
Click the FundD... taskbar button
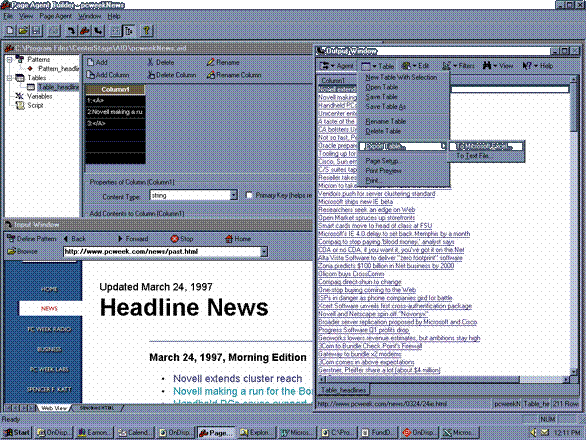coord(377,433)
